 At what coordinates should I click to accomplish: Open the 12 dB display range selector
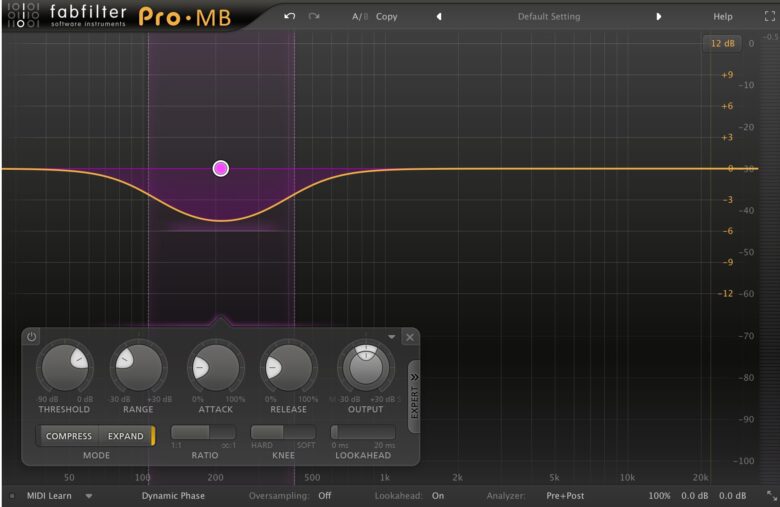[722, 43]
